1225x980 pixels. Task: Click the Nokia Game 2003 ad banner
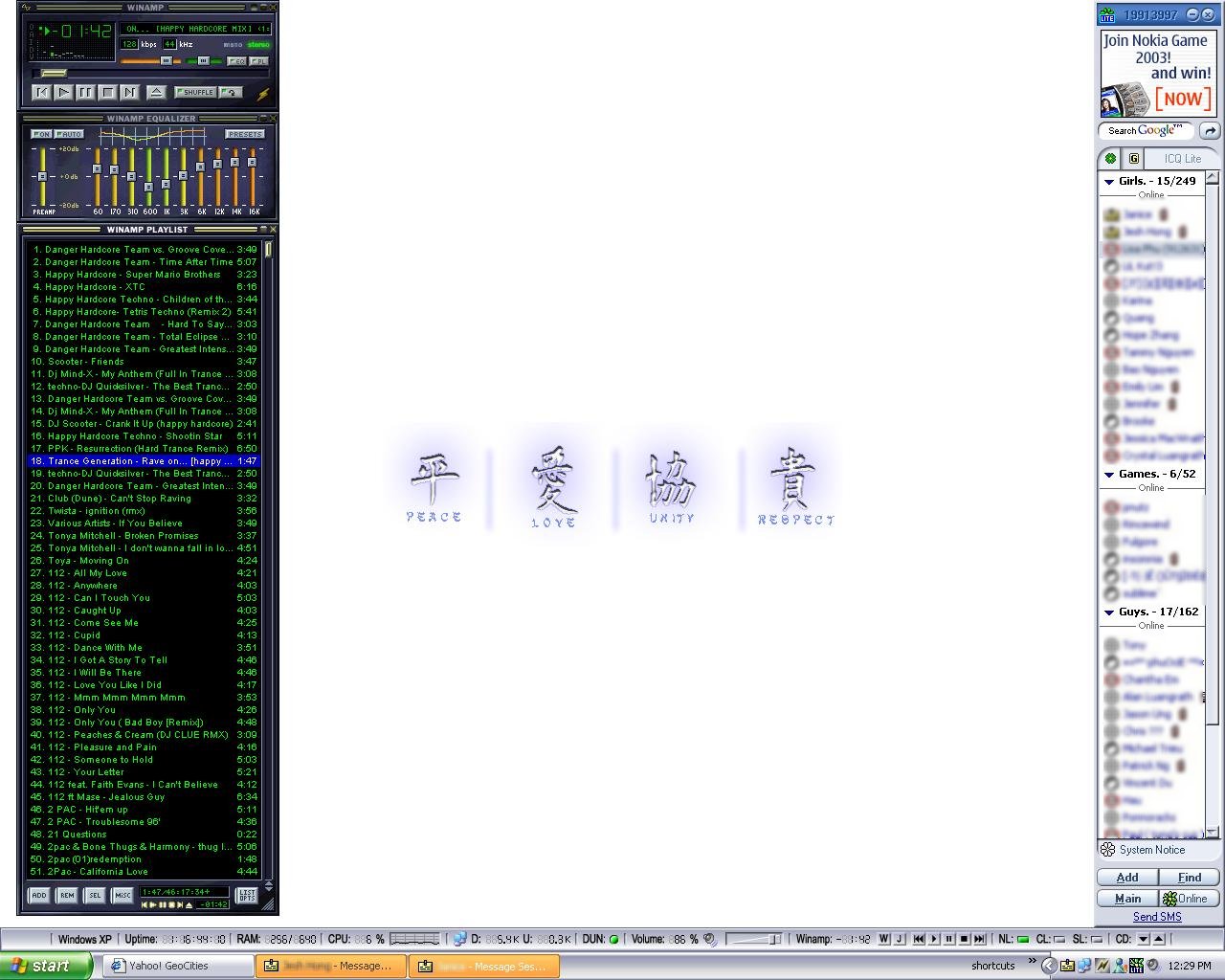coord(1158,75)
